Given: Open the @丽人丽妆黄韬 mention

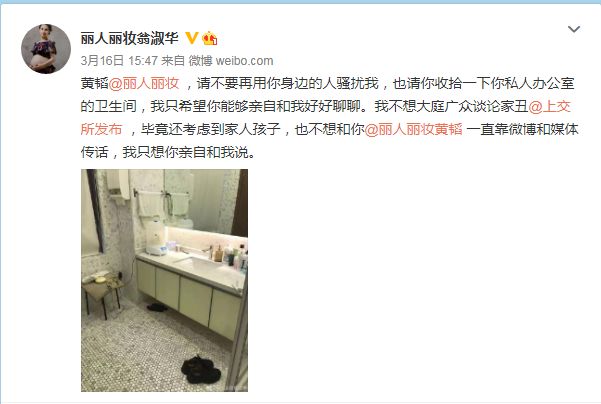Looking at the screenshot, I should 414,129.
